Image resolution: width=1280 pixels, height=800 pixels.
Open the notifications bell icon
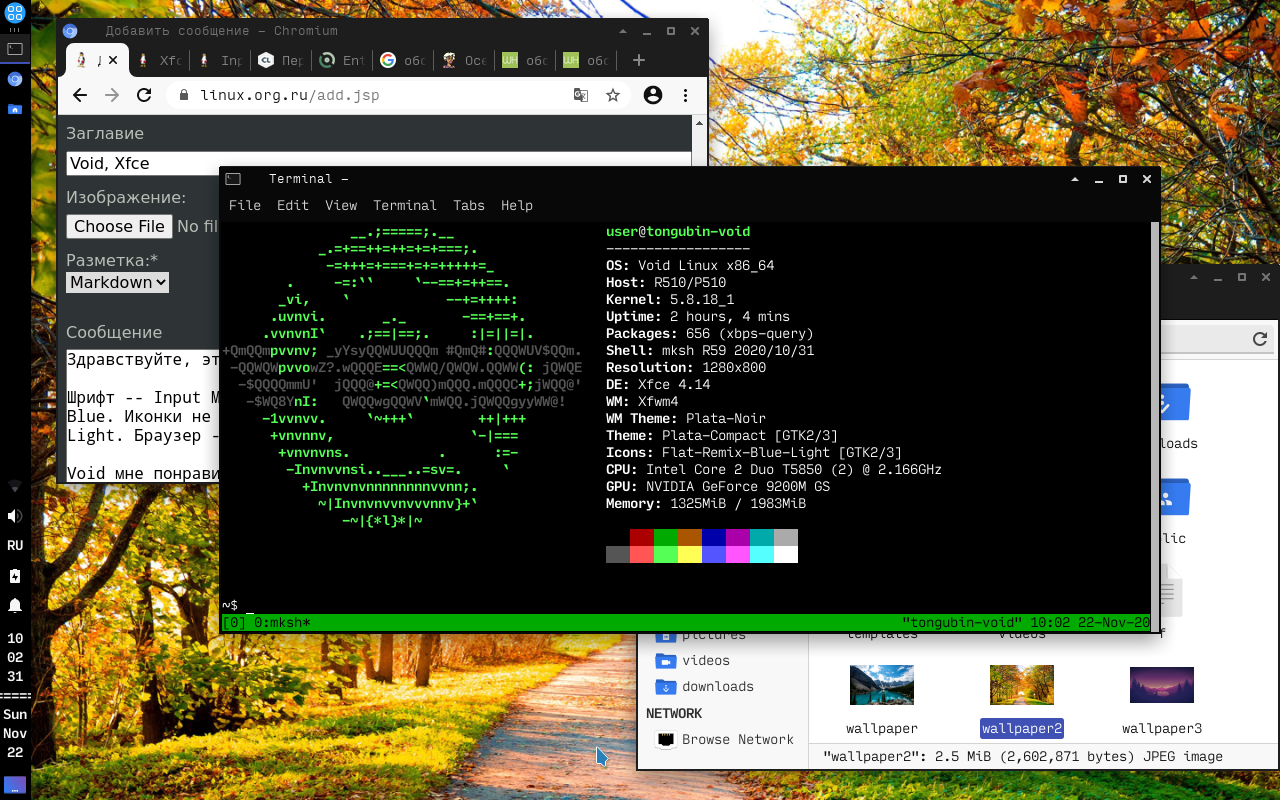[x=15, y=605]
